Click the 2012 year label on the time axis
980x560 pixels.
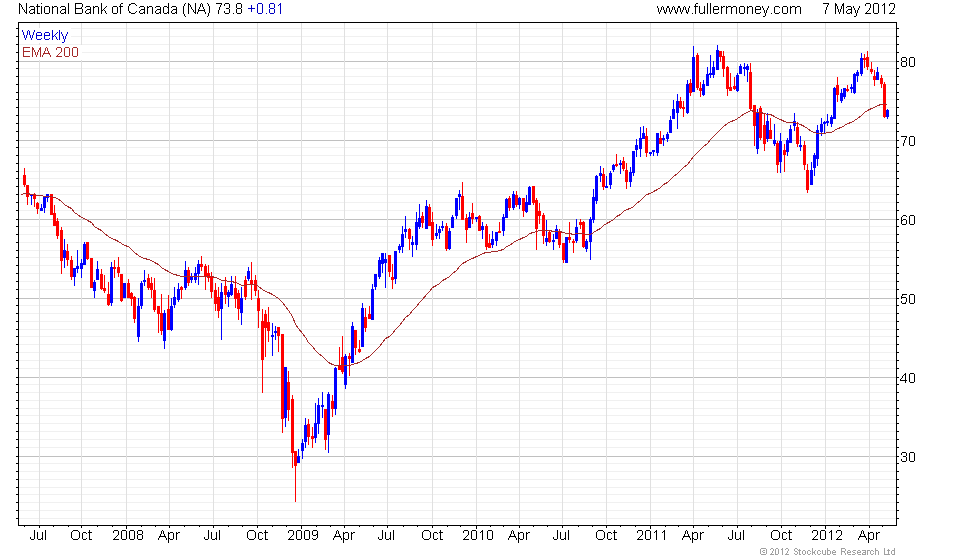point(827,536)
